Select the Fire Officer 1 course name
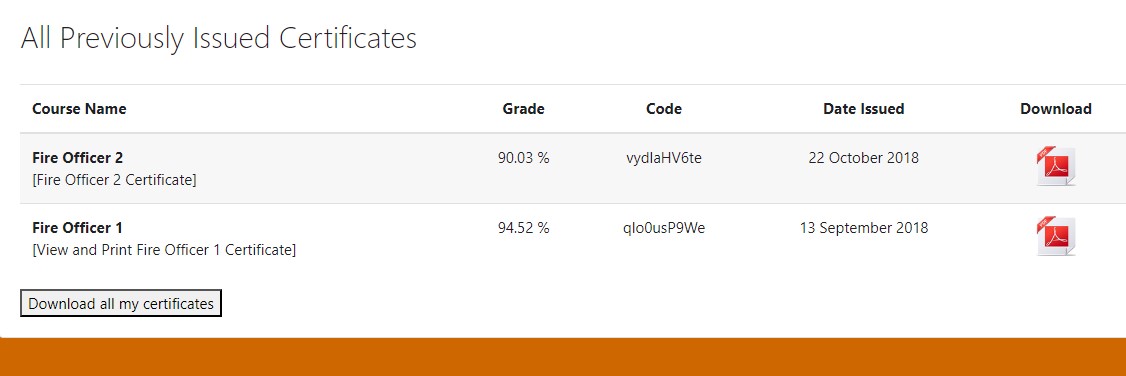The height and width of the screenshot is (376, 1126). pyautogui.click(x=78, y=227)
